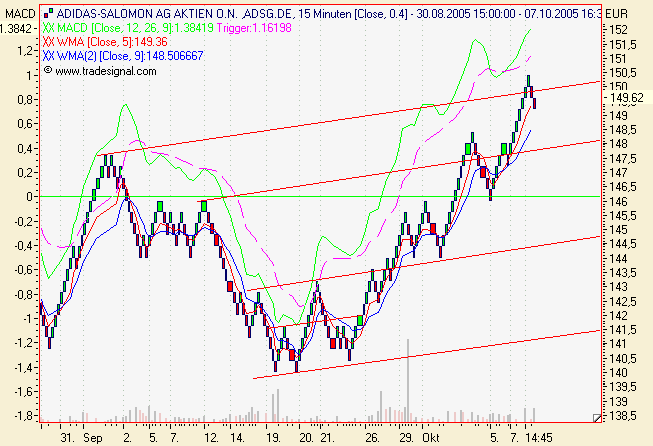The height and width of the screenshot is (446, 653).
Task: Click the '151,5' price axis label
Action: 623,45
